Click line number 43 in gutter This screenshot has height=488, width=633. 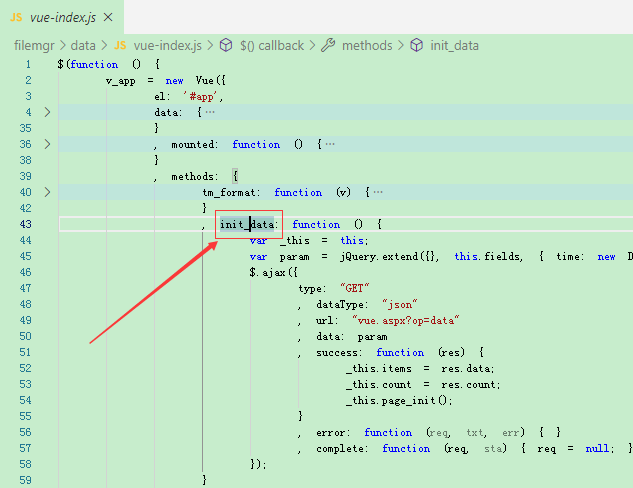pyautogui.click(x=25, y=224)
